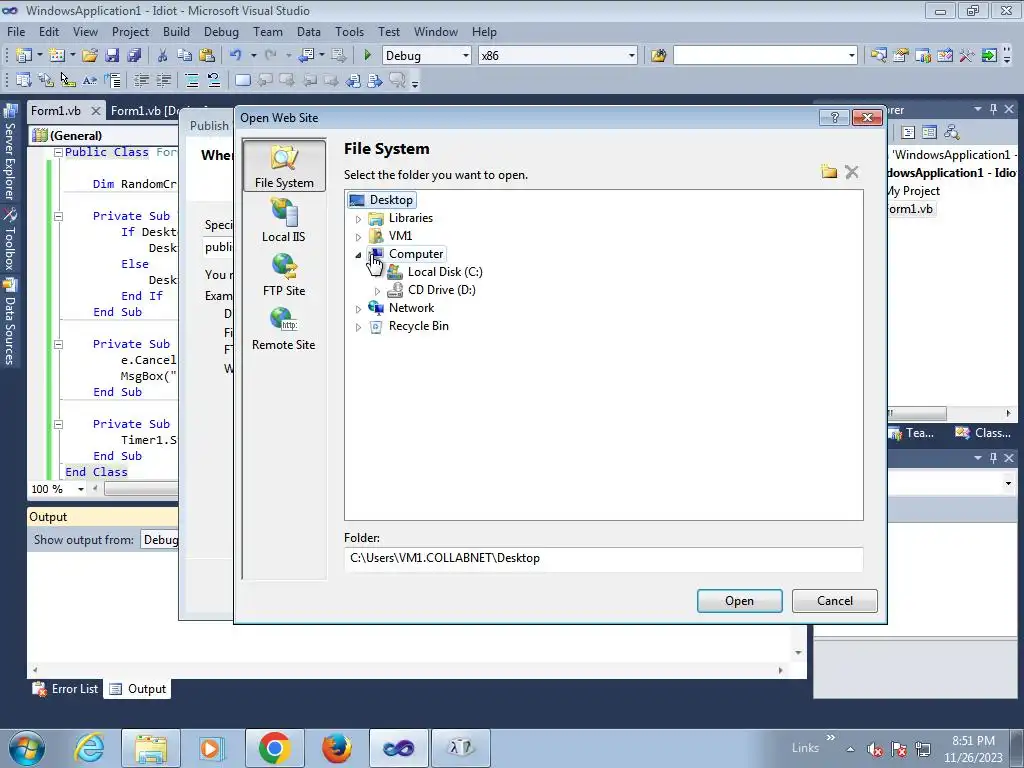The image size is (1024, 768).
Task: Open the Toolbox side tab
Action: point(9,240)
